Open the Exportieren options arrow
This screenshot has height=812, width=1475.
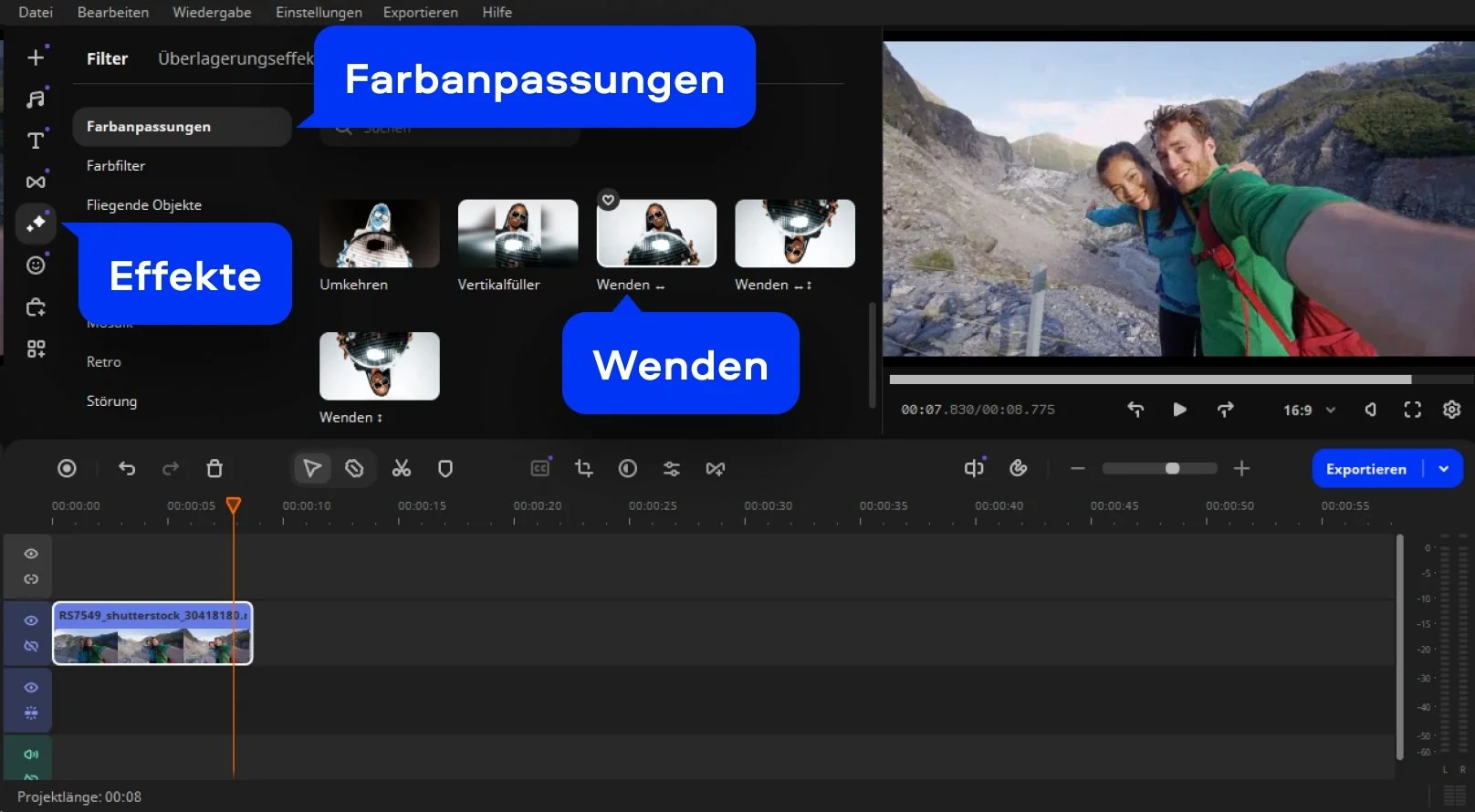[1444, 469]
